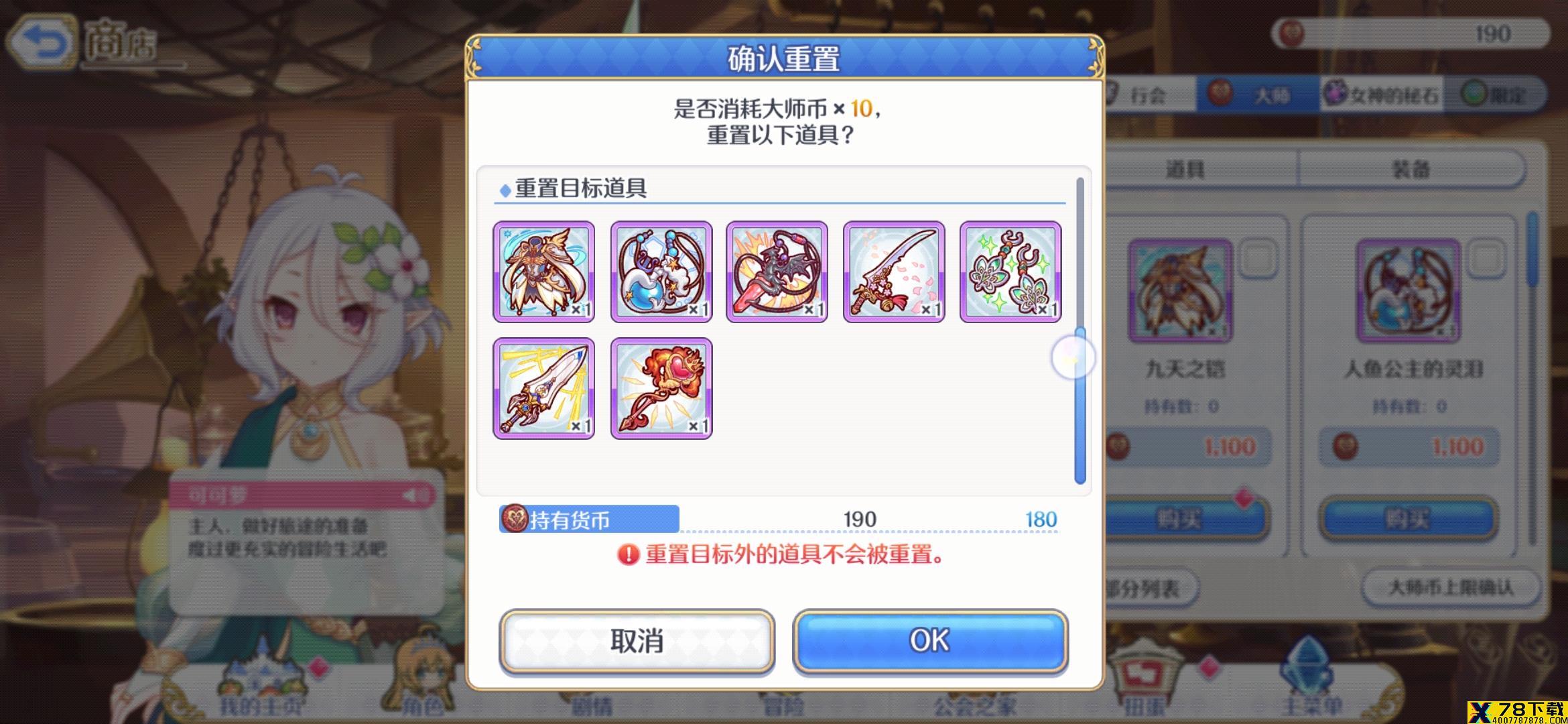Check the box beside 九天之铠 item
Screen dimensions: 1568x724
(1258, 259)
